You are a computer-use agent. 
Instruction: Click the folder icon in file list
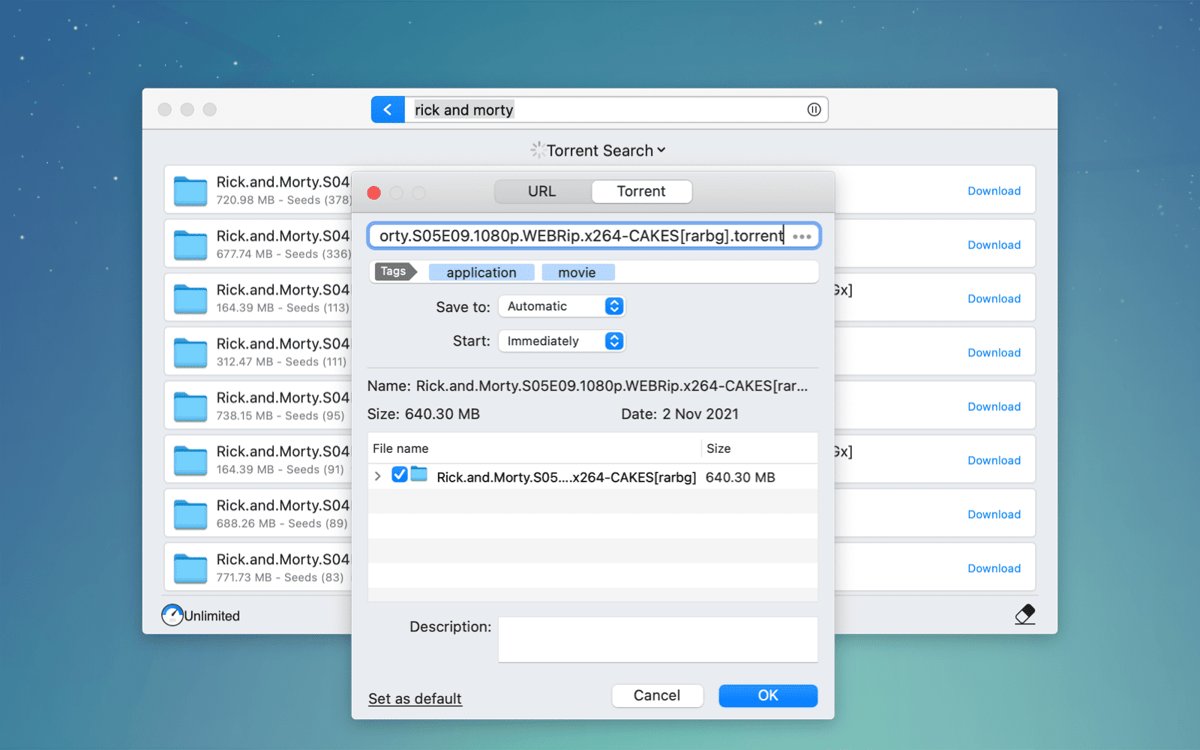[x=419, y=476]
